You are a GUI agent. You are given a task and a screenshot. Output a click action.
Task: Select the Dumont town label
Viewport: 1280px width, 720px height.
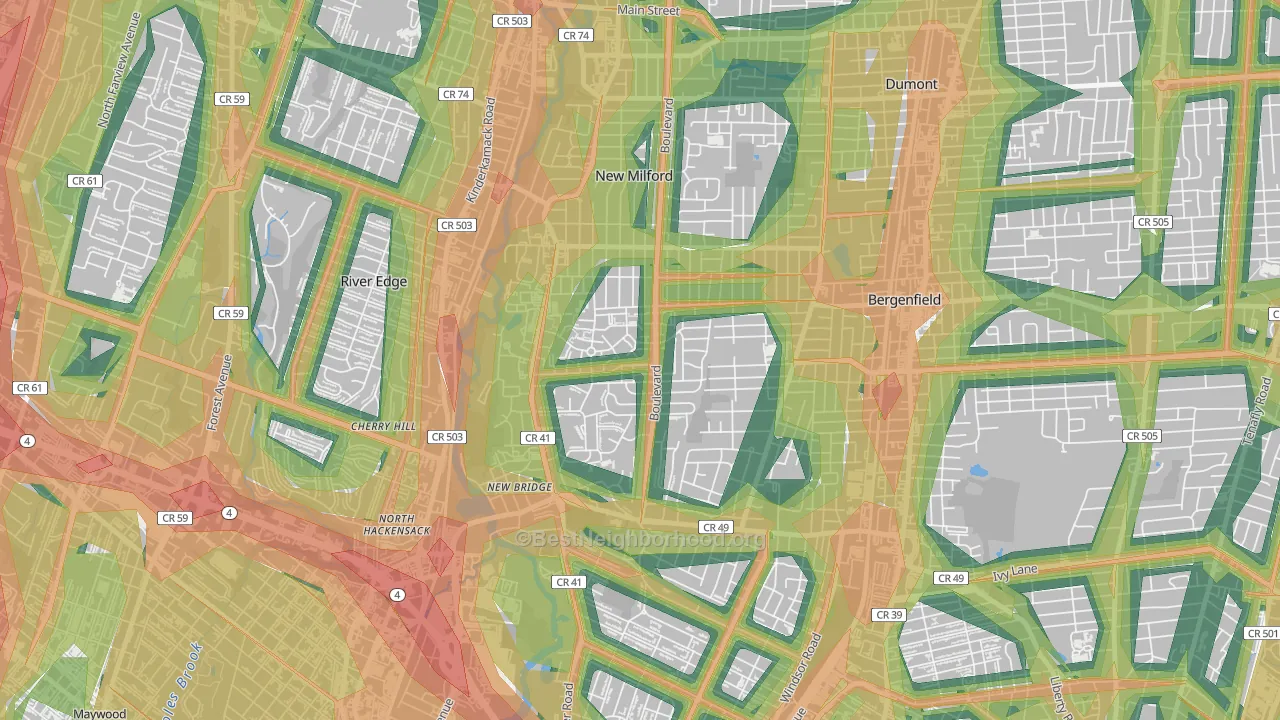point(912,84)
